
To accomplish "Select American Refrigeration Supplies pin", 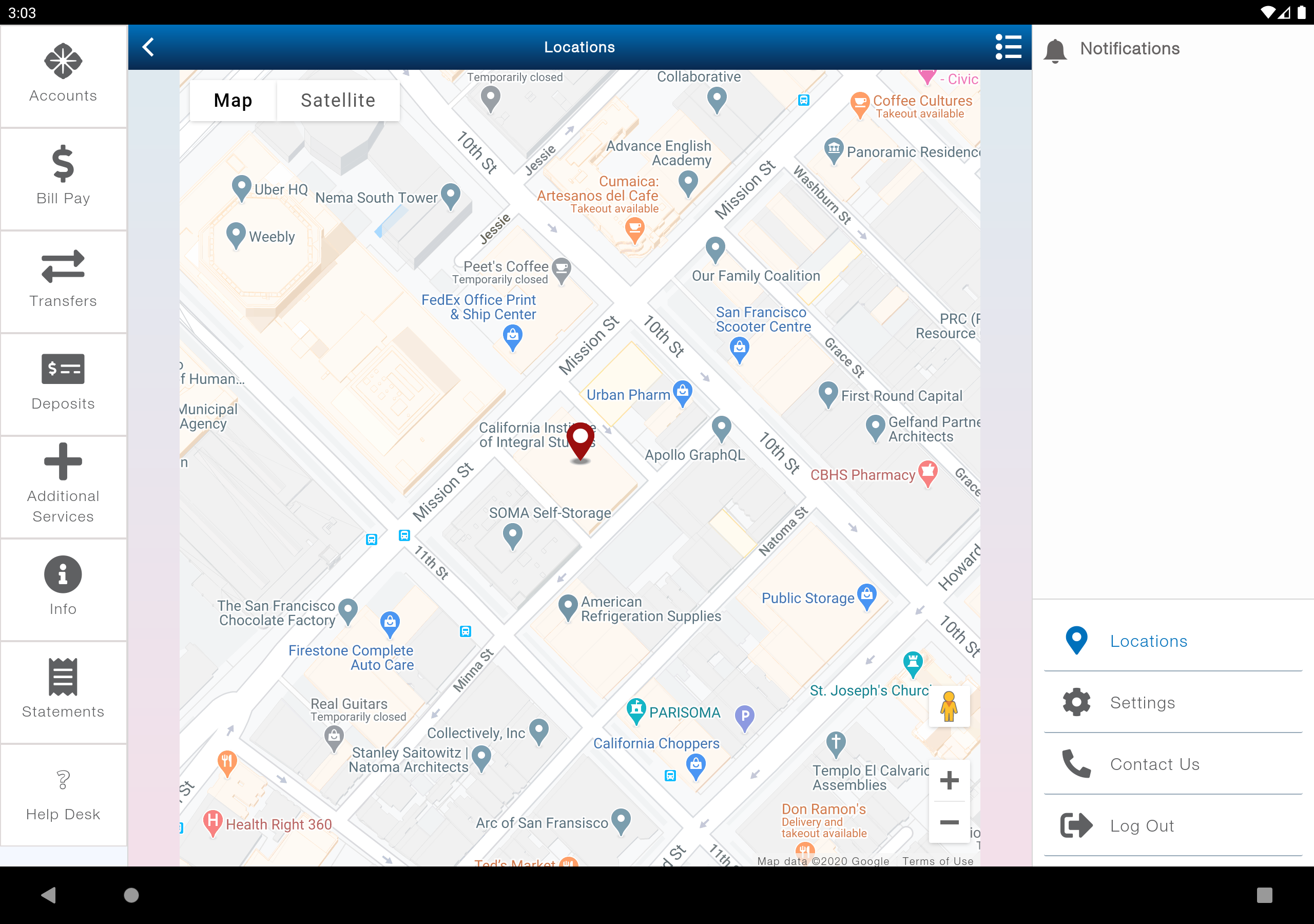I will pyautogui.click(x=567, y=607).
